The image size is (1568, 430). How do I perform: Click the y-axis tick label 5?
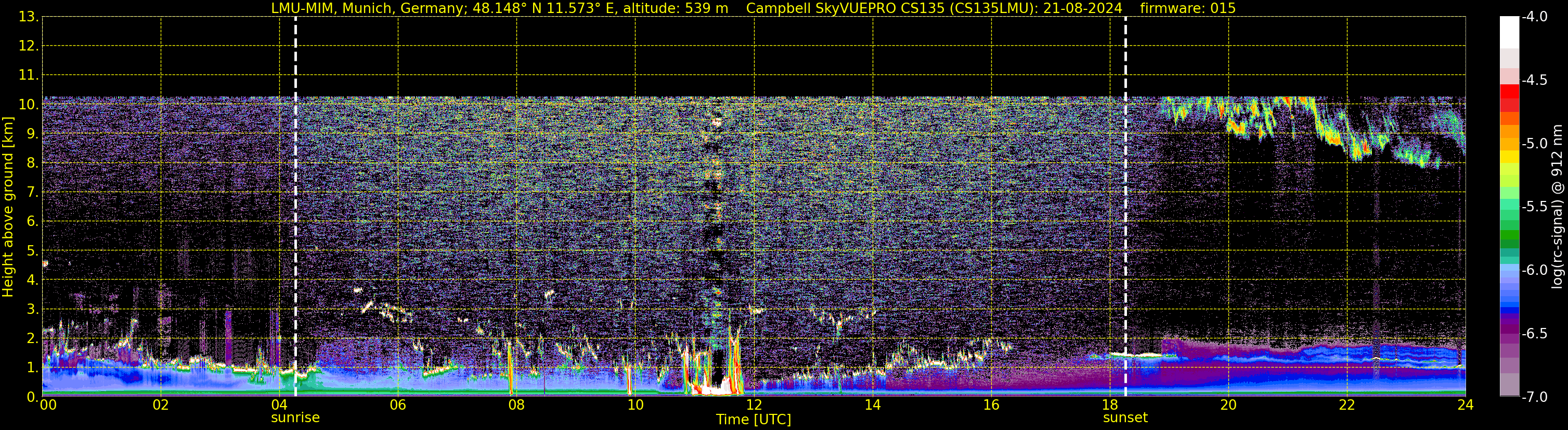(x=32, y=250)
